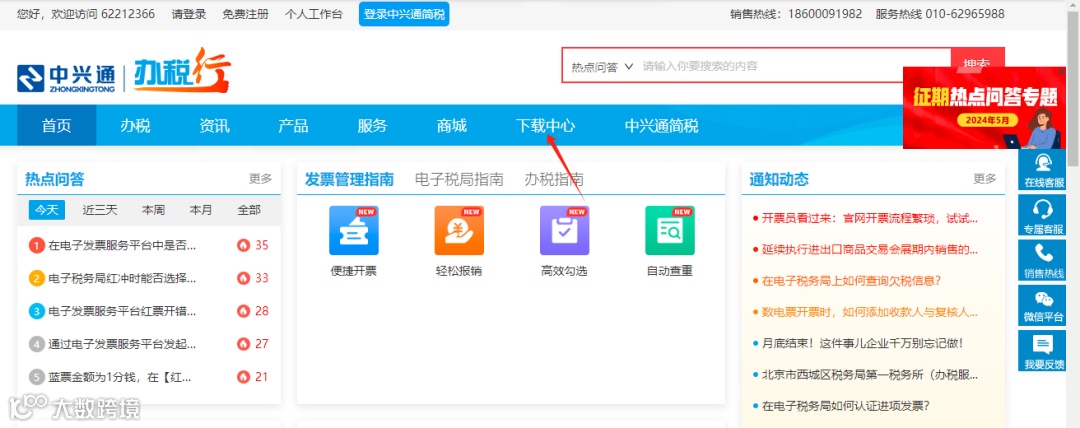Open question 蓝票金额为1分钱，在【红...

[120, 377]
